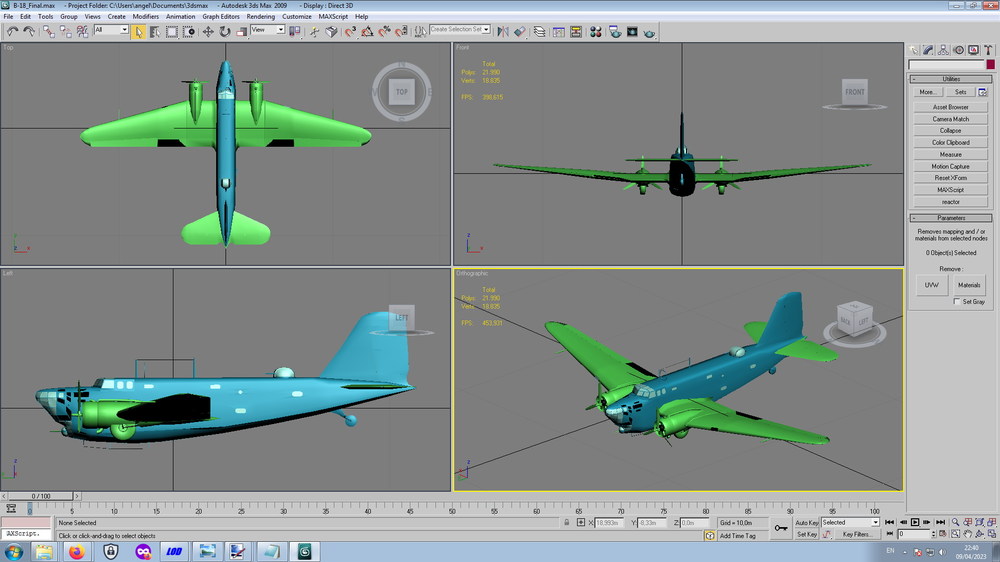Click the red object color swatch
This screenshot has height=562, width=1000.
click(990, 64)
